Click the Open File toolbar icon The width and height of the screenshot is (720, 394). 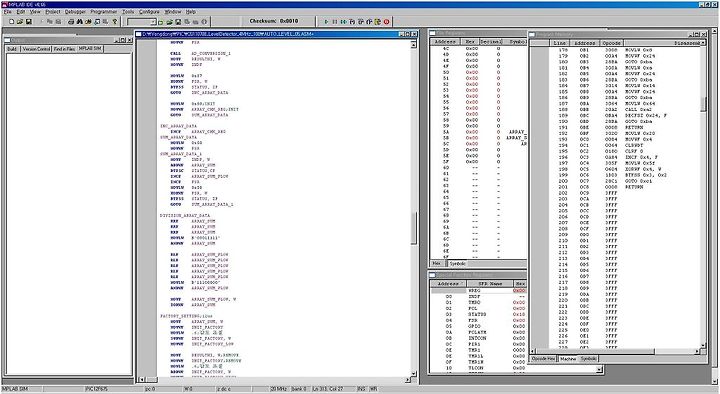[20, 21]
